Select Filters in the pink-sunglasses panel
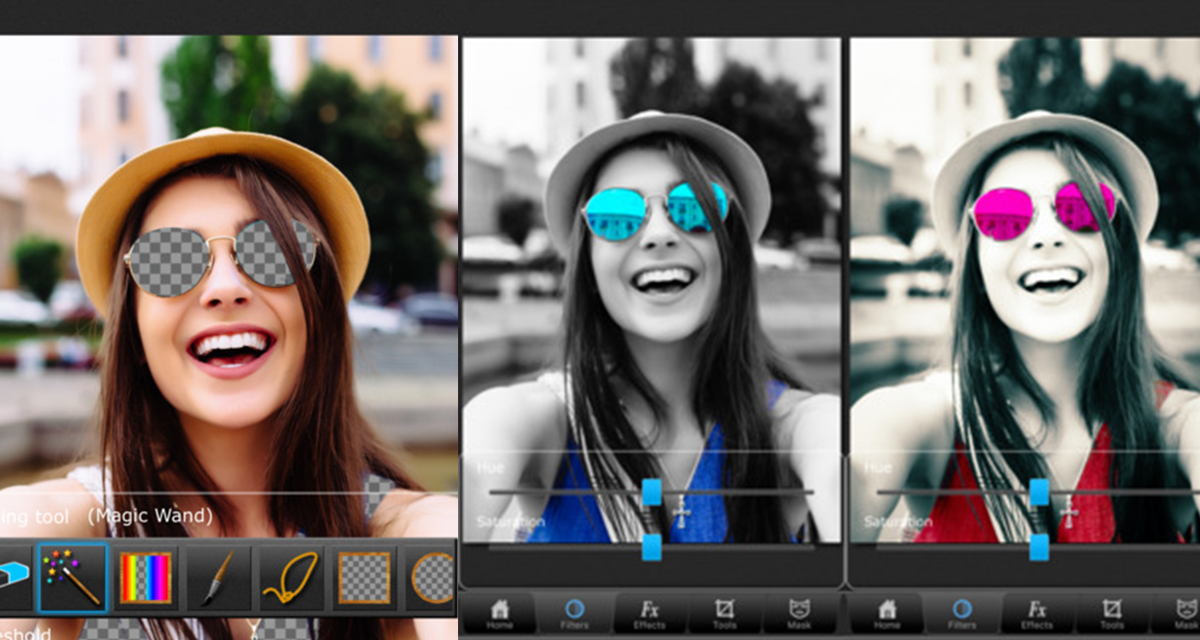The image size is (1200, 640). (962, 614)
